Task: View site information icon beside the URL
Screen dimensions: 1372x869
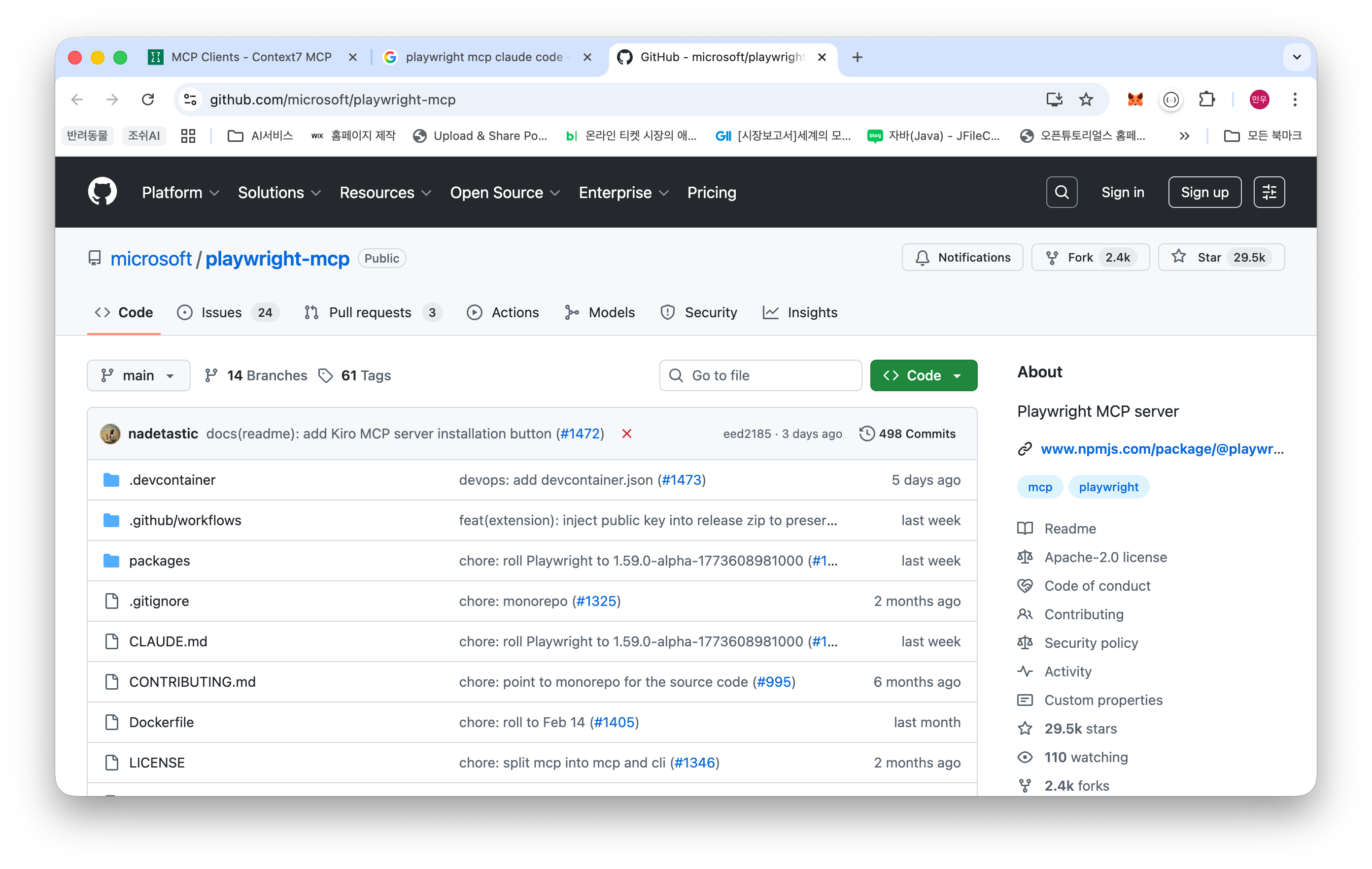Action: tap(190, 100)
